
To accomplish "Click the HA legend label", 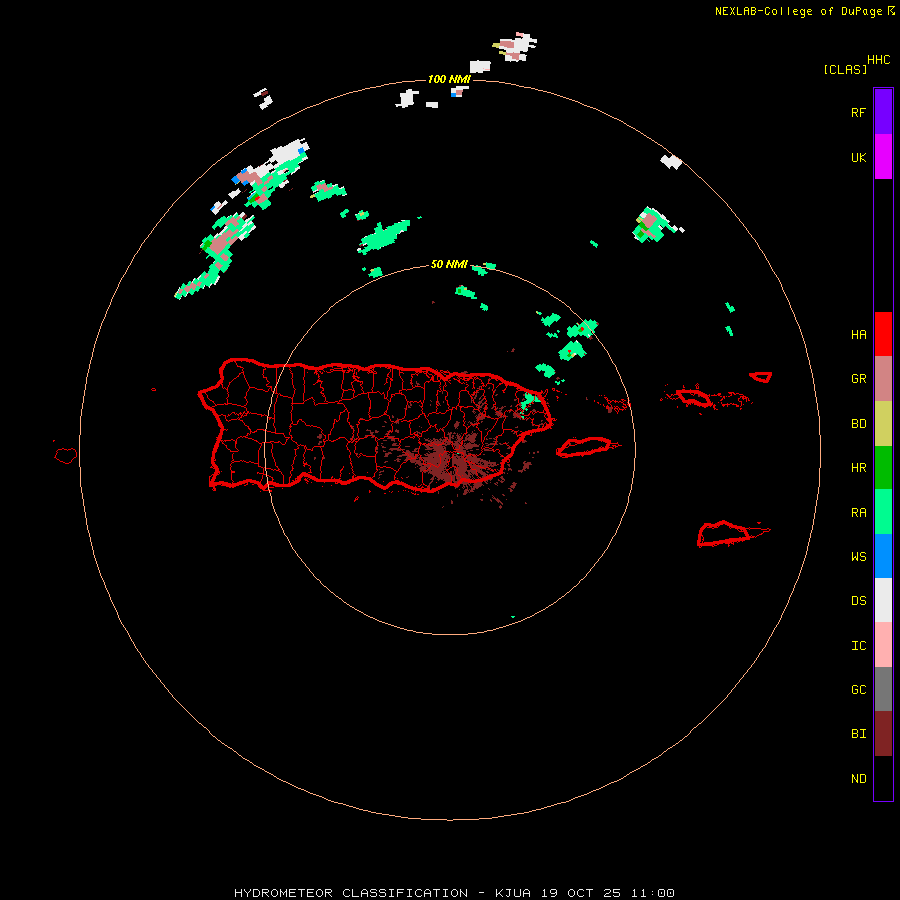I will point(858,334).
